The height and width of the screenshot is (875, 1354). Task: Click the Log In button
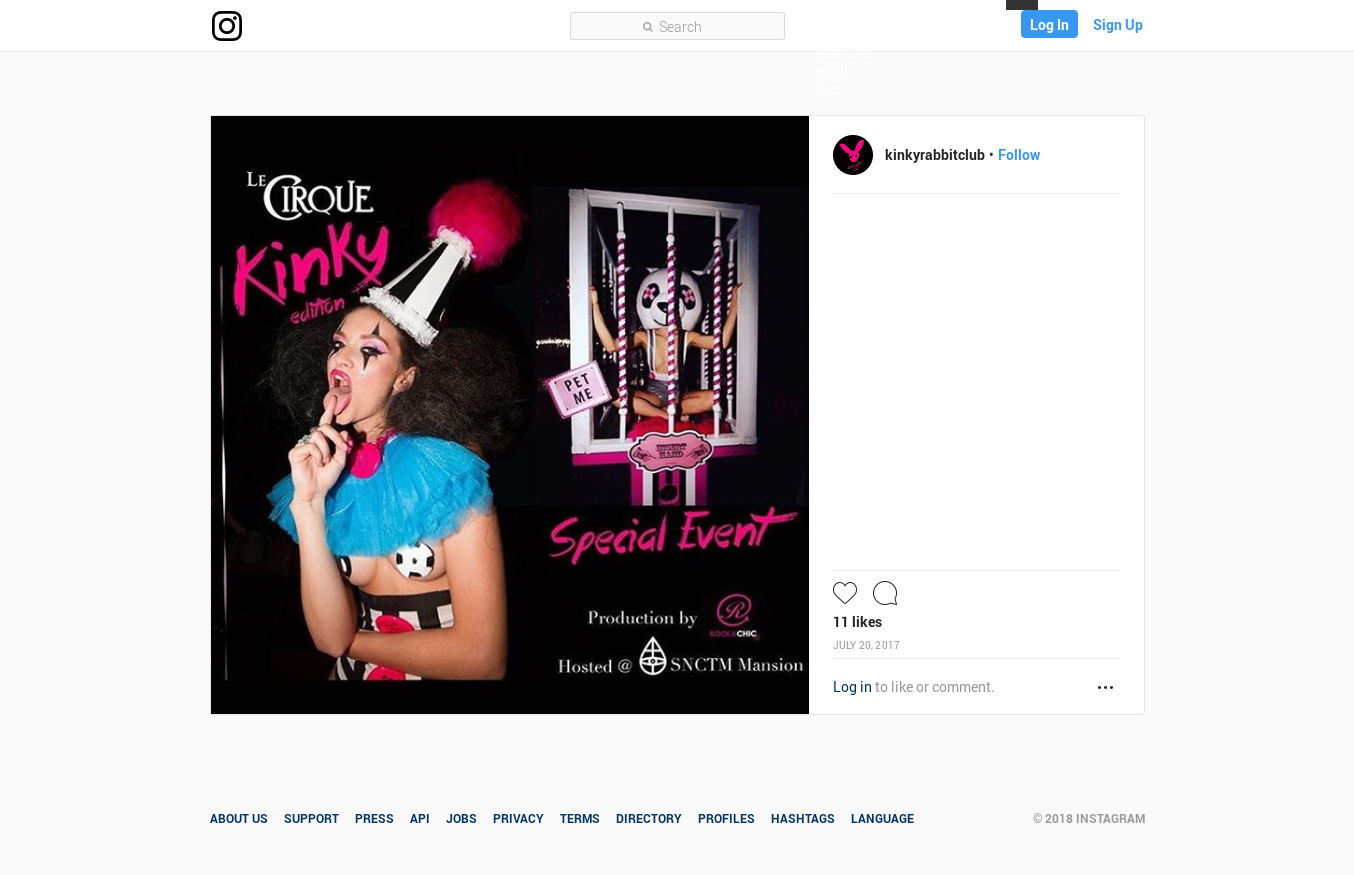pyautogui.click(x=1049, y=24)
